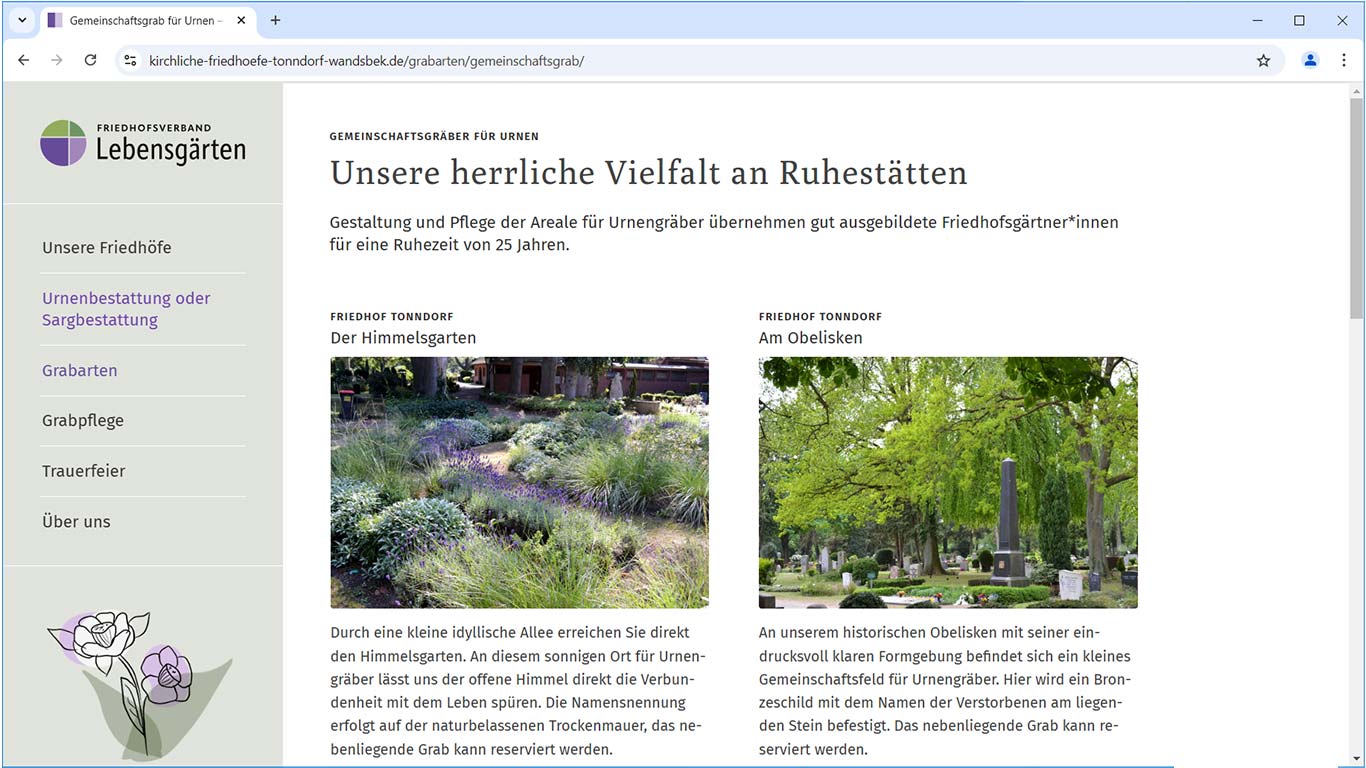Open Über uns in the sidebar
Screen dimensions: 1366x768
pyautogui.click(x=76, y=521)
